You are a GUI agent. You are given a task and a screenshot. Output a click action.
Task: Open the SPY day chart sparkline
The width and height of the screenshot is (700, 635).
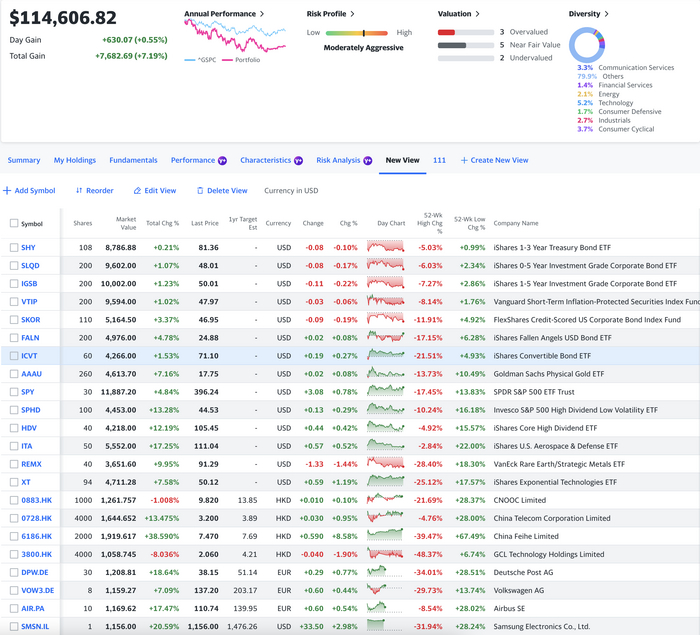tap(385, 392)
